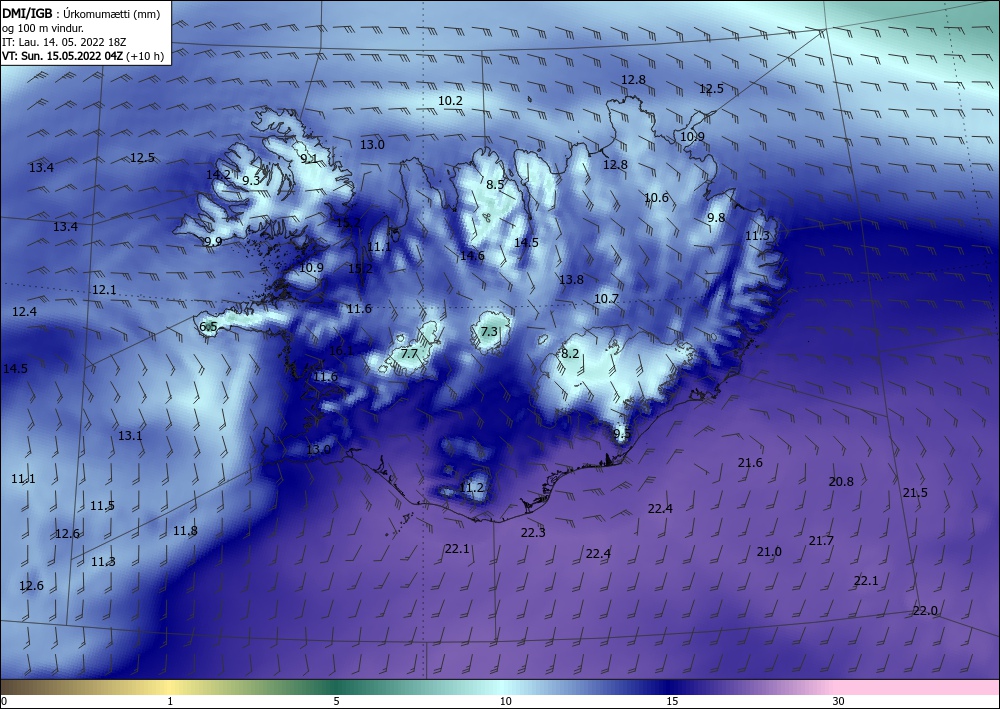Click the 16.1 value on the map

tap(341, 351)
